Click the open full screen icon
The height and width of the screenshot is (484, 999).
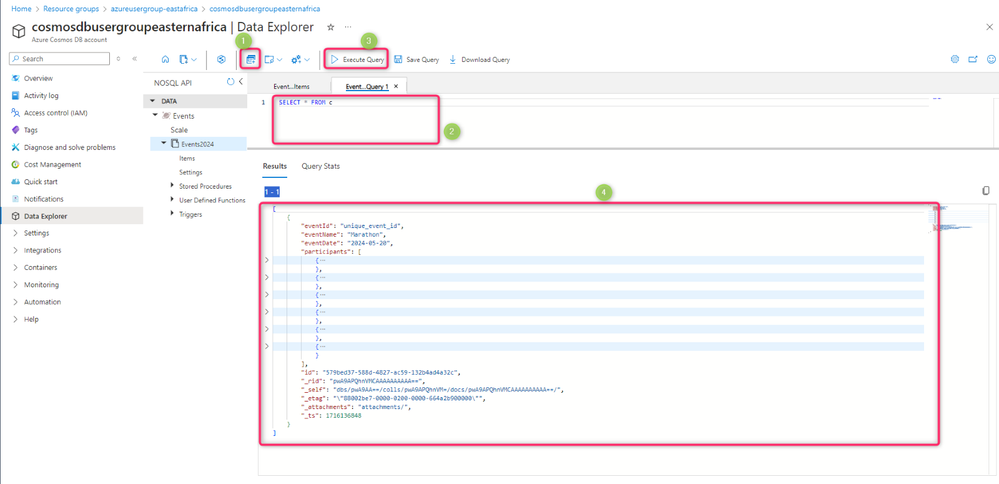point(973,59)
